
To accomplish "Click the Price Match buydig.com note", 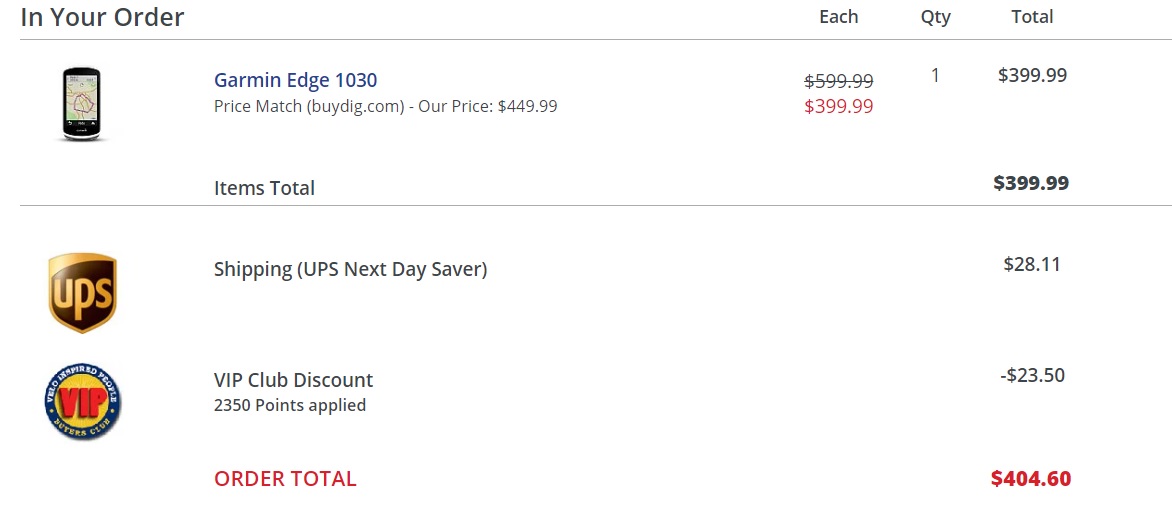I will pyautogui.click(x=386, y=106).
